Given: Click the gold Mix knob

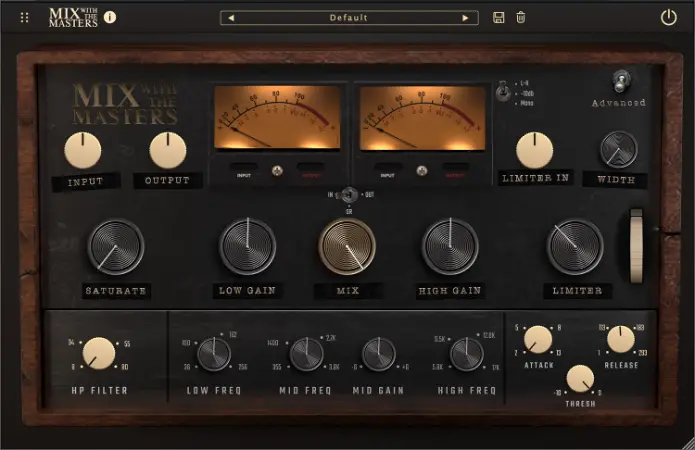Looking at the screenshot, I should click(x=347, y=246).
